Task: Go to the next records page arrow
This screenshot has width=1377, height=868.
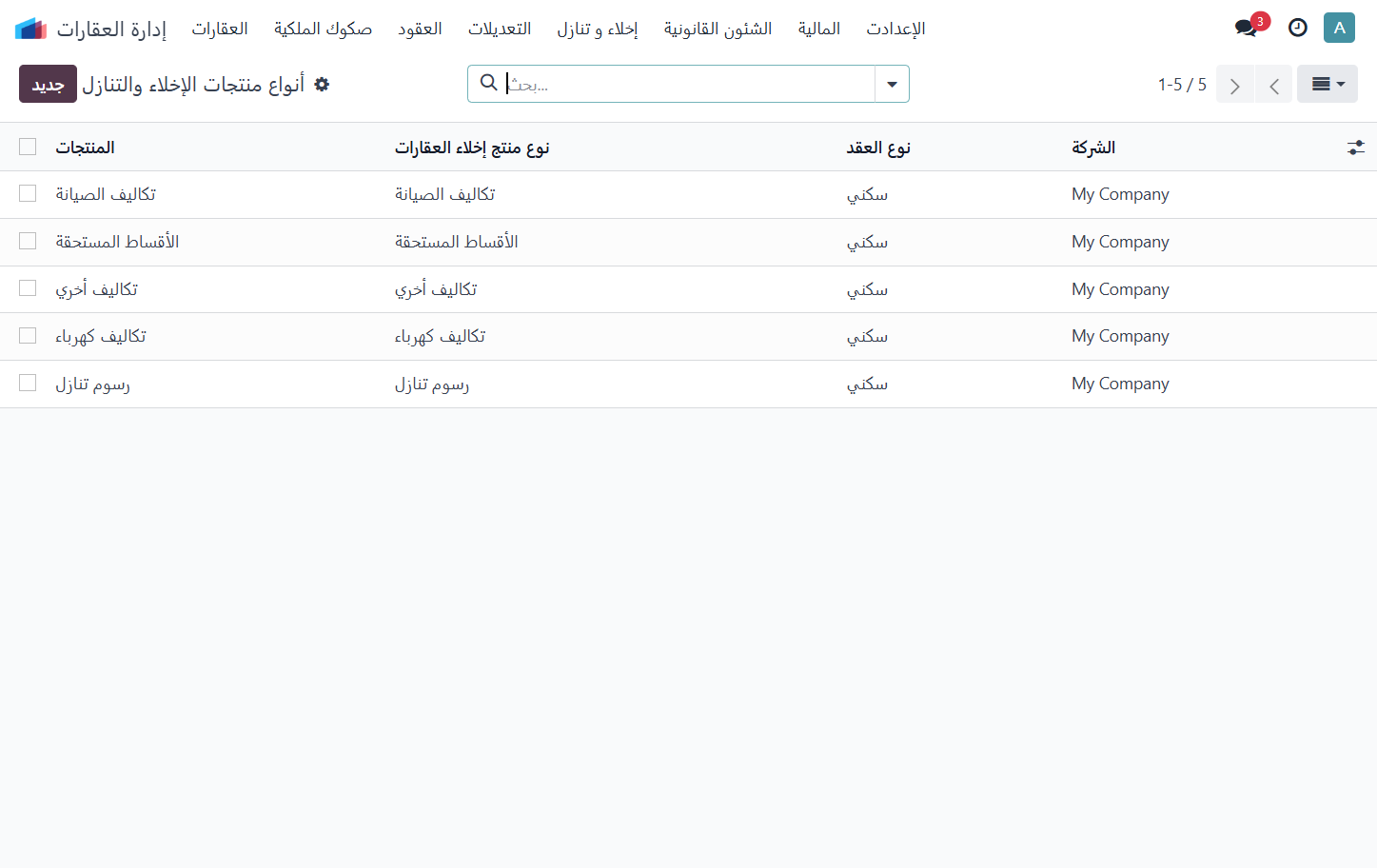Action: pos(1235,85)
